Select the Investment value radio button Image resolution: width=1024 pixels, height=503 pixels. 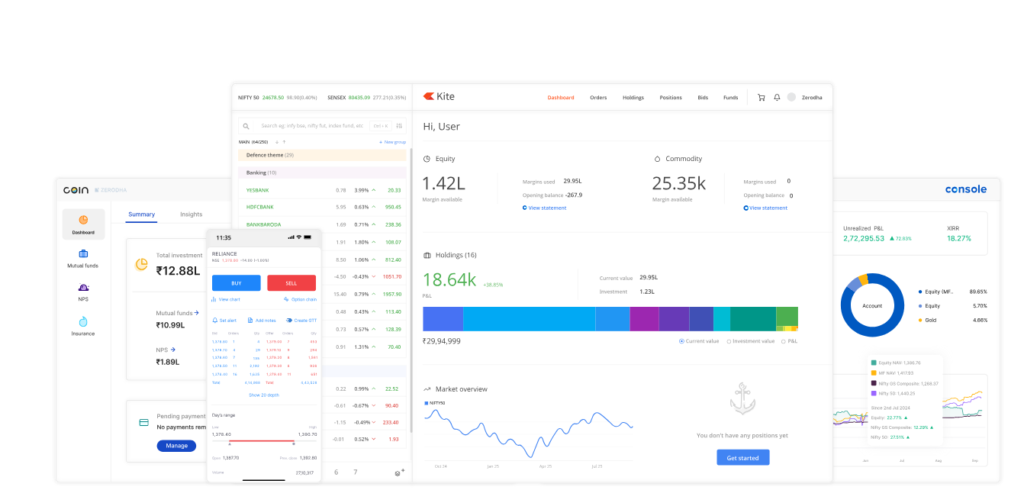729,341
